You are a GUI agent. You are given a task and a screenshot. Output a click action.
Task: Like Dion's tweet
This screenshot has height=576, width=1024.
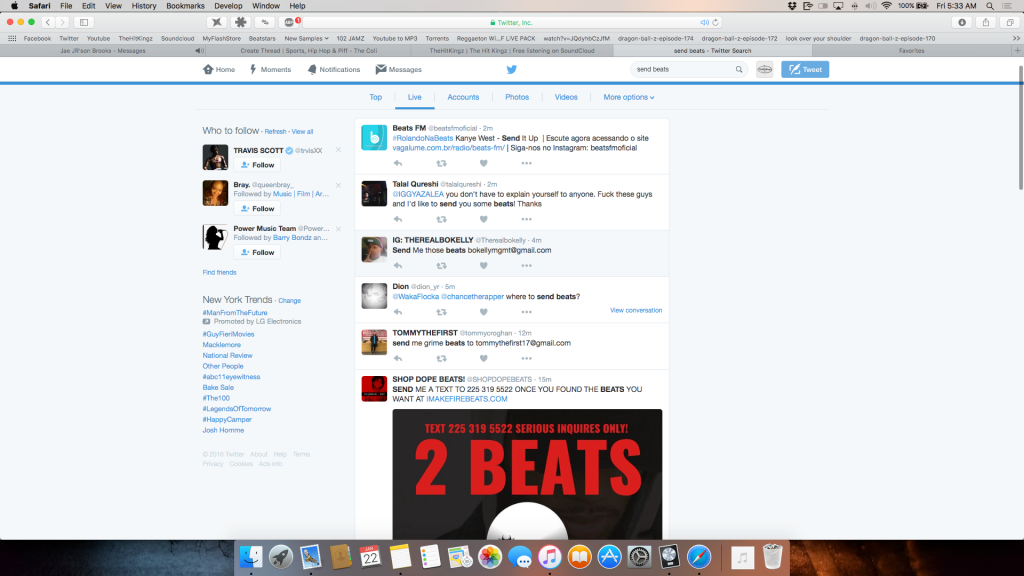(483, 312)
